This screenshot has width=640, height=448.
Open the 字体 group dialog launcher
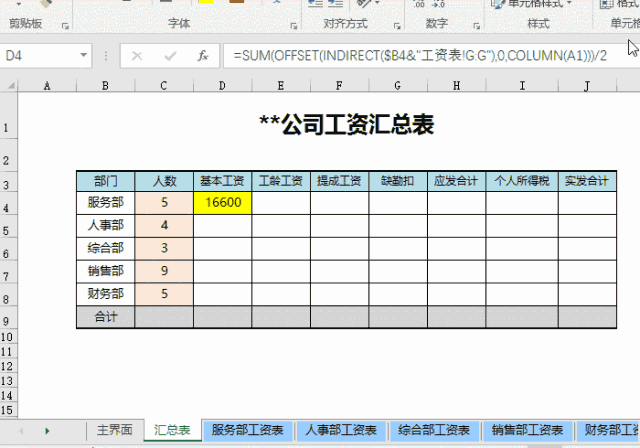point(293,26)
